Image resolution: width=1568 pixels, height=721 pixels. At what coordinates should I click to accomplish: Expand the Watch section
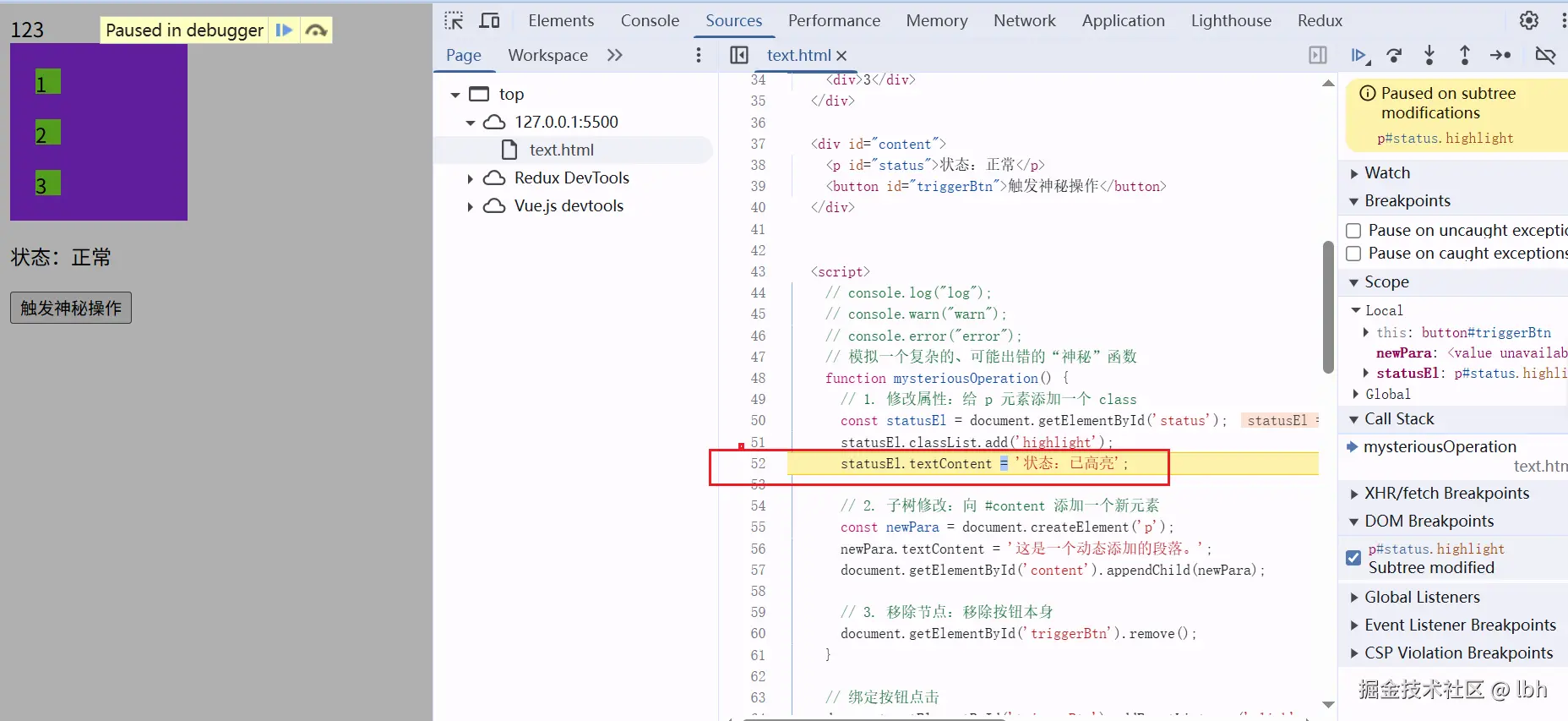tap(1354, 173)
